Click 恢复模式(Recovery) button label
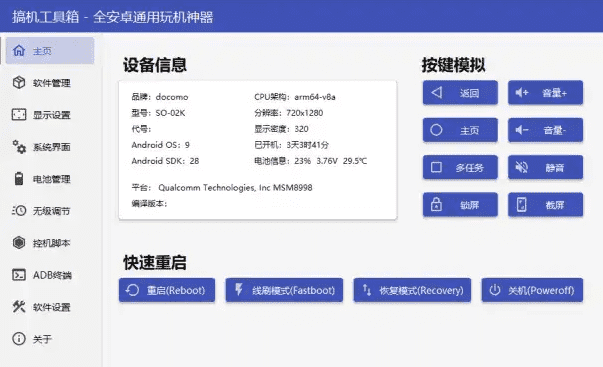This screenshot has width=603, height=367. coord(421,290)
